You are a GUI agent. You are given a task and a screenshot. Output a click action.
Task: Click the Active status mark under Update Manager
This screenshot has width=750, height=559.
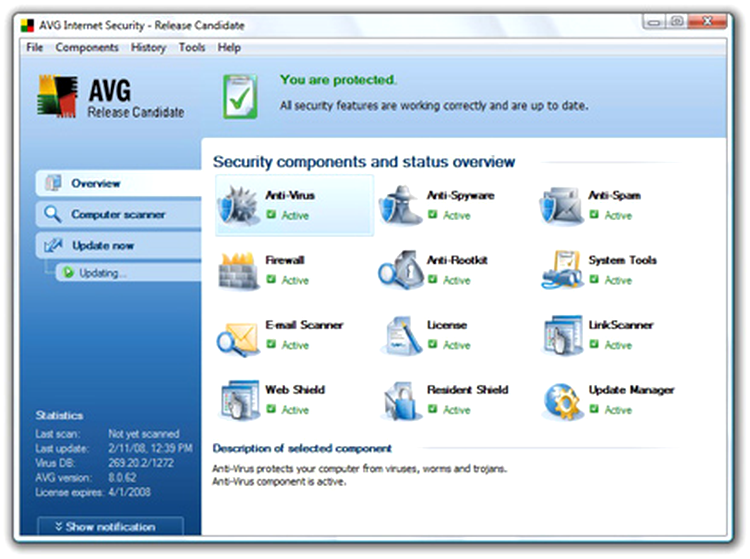[x=594, y=409]
